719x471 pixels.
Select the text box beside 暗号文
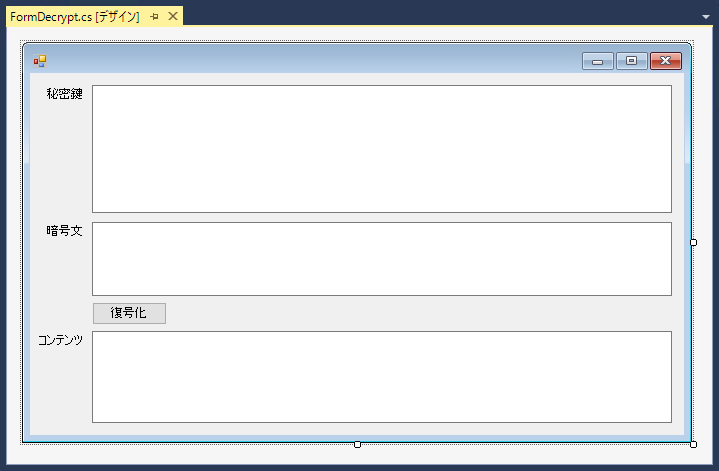pyautogui.click(x=382, y=259)
